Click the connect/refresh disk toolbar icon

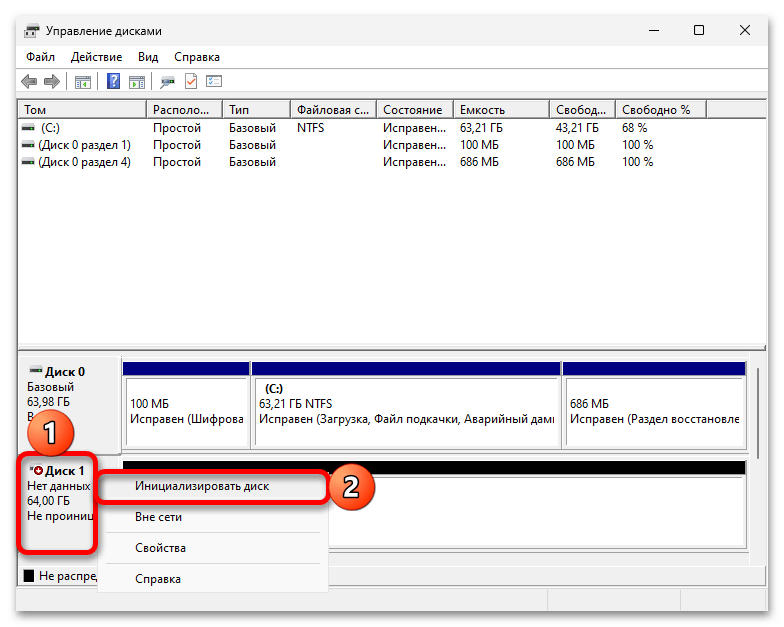click(x=167, y=82)
